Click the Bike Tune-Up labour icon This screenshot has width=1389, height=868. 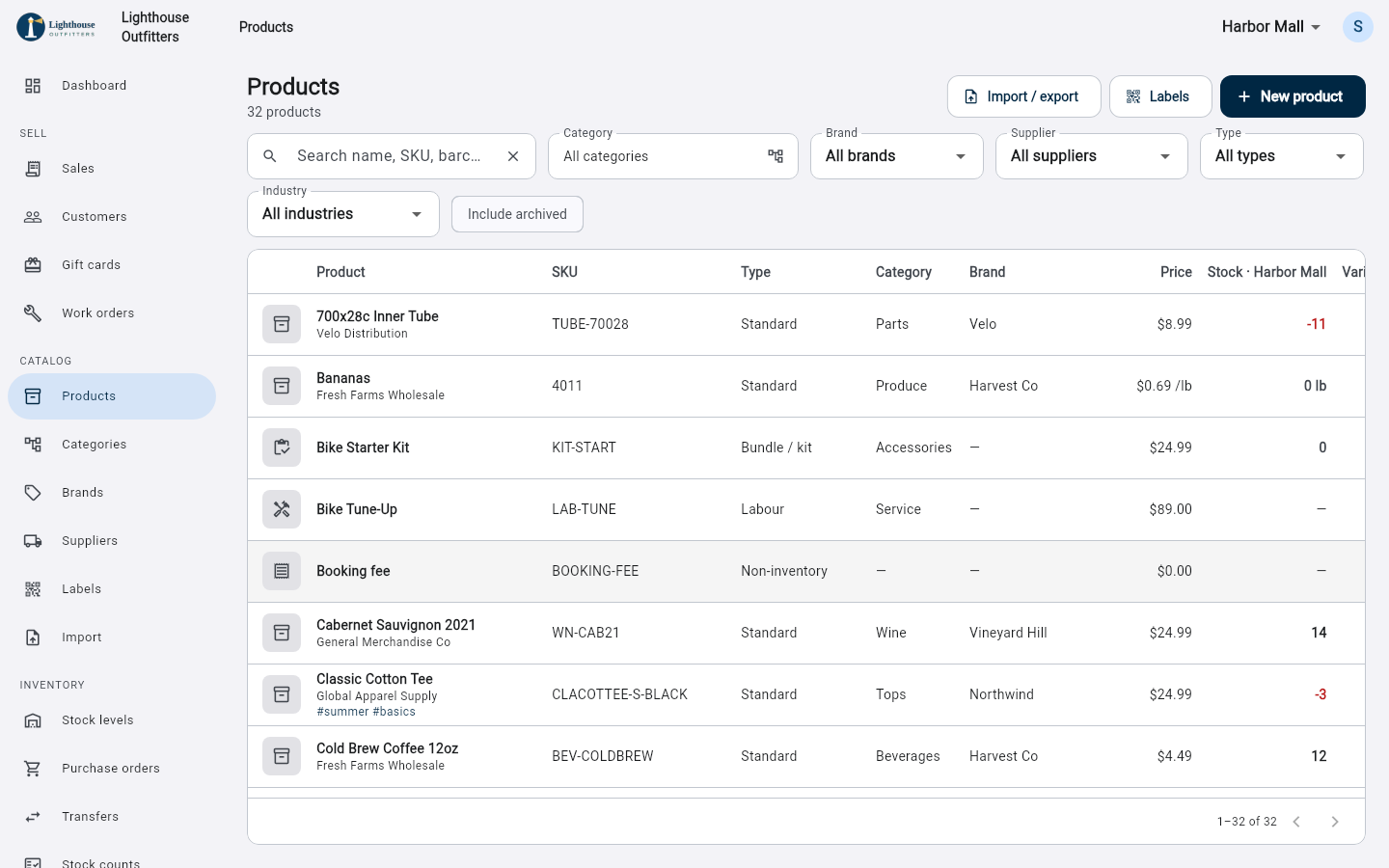(282, 509)
